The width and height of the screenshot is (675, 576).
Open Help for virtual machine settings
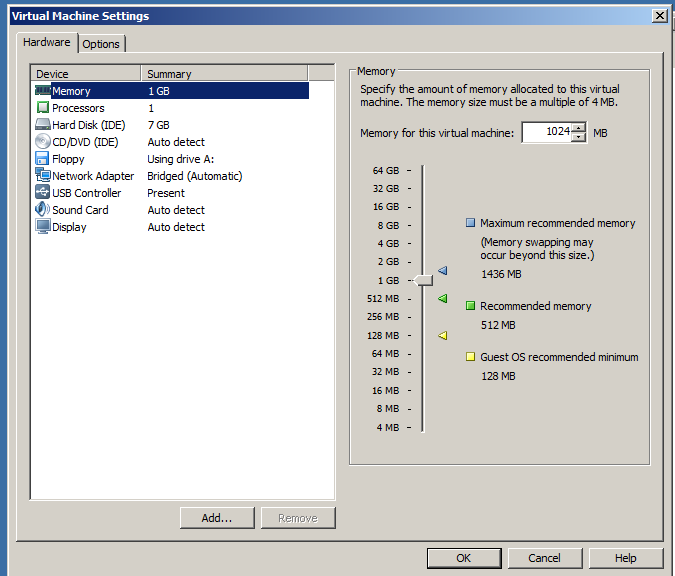pyautogui.click(x=626, y=558)
